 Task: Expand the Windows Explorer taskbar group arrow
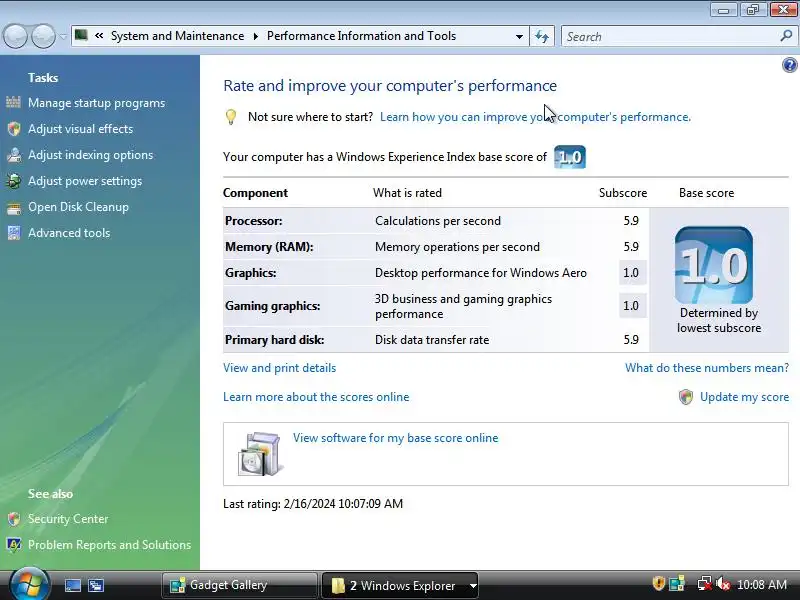click(x=473, y=586)
